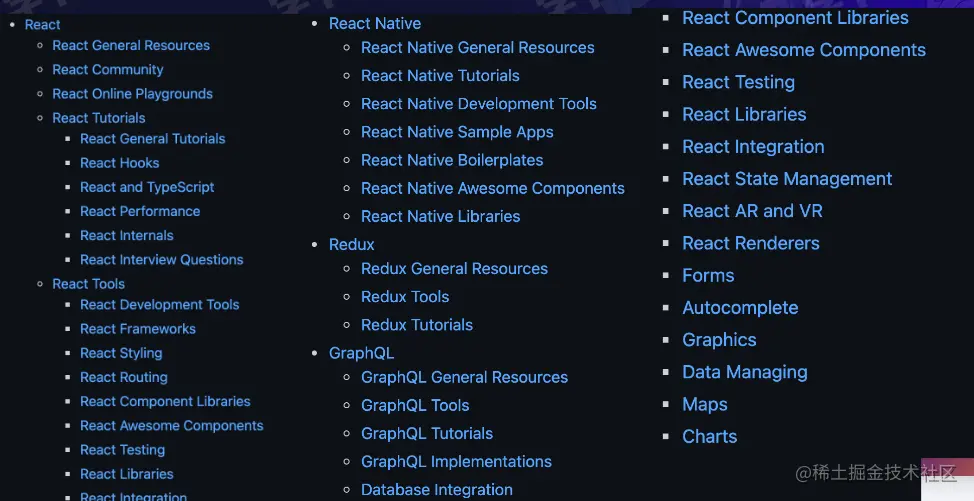
Task: Click React Development Tools link
Action: pyautogui.click(x=160, y=304)
